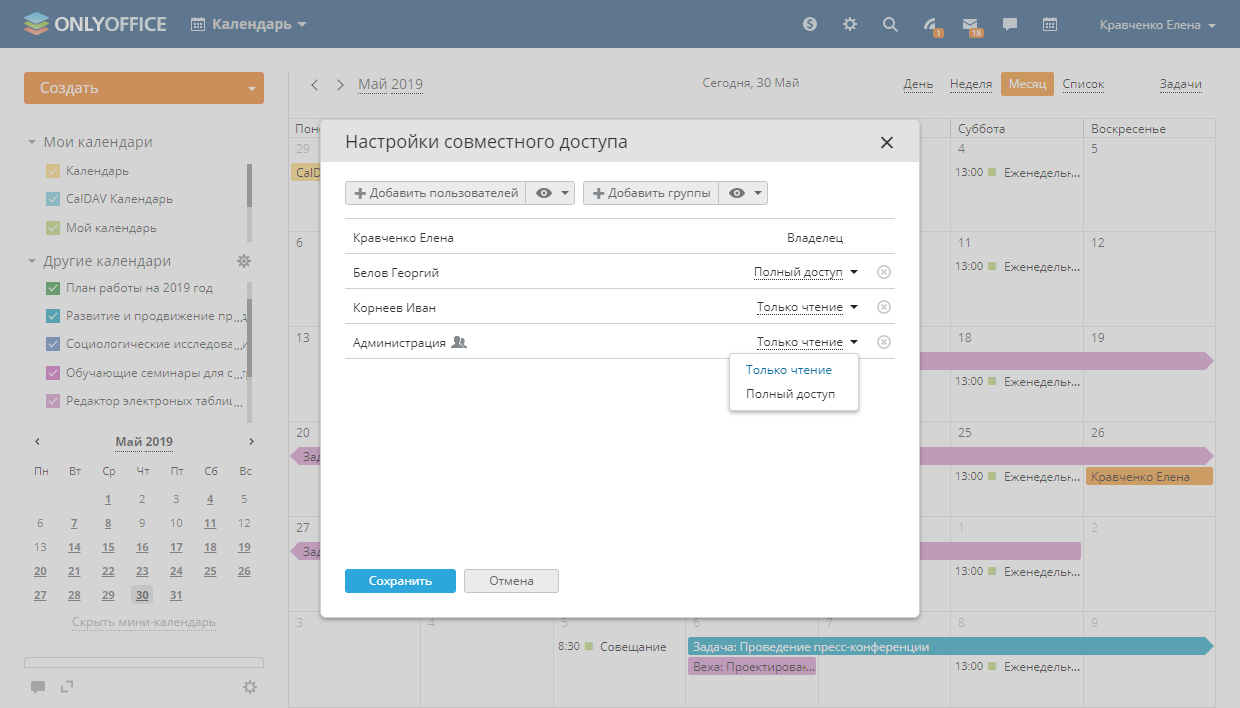Select Полный доступ from the dropdown menu
Image resolution: width=1240 pixels, height=708 pixels.
tap(790, 394)
